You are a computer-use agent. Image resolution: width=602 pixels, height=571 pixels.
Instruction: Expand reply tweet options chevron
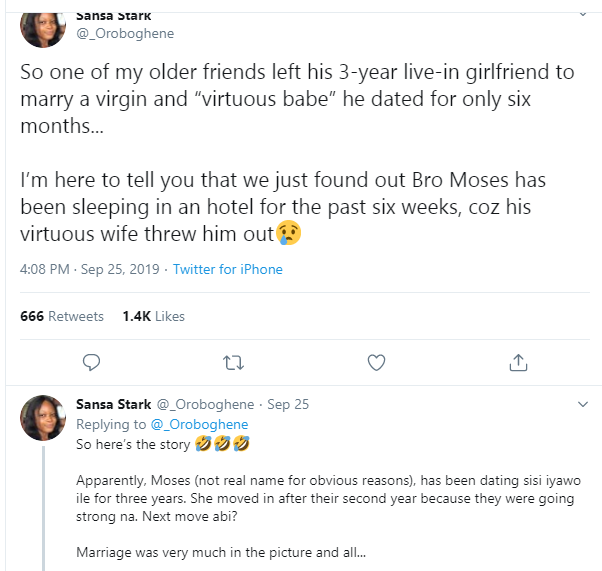point(584,405)
